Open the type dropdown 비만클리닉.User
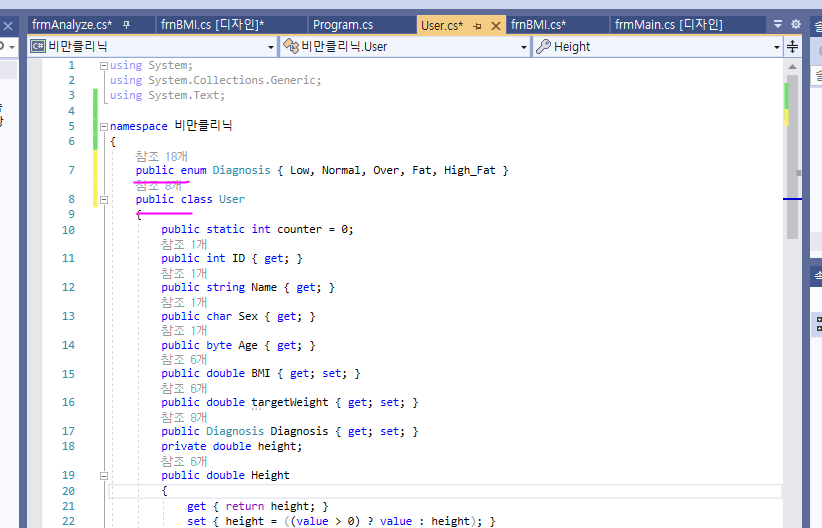 click(x=405, y=47)
